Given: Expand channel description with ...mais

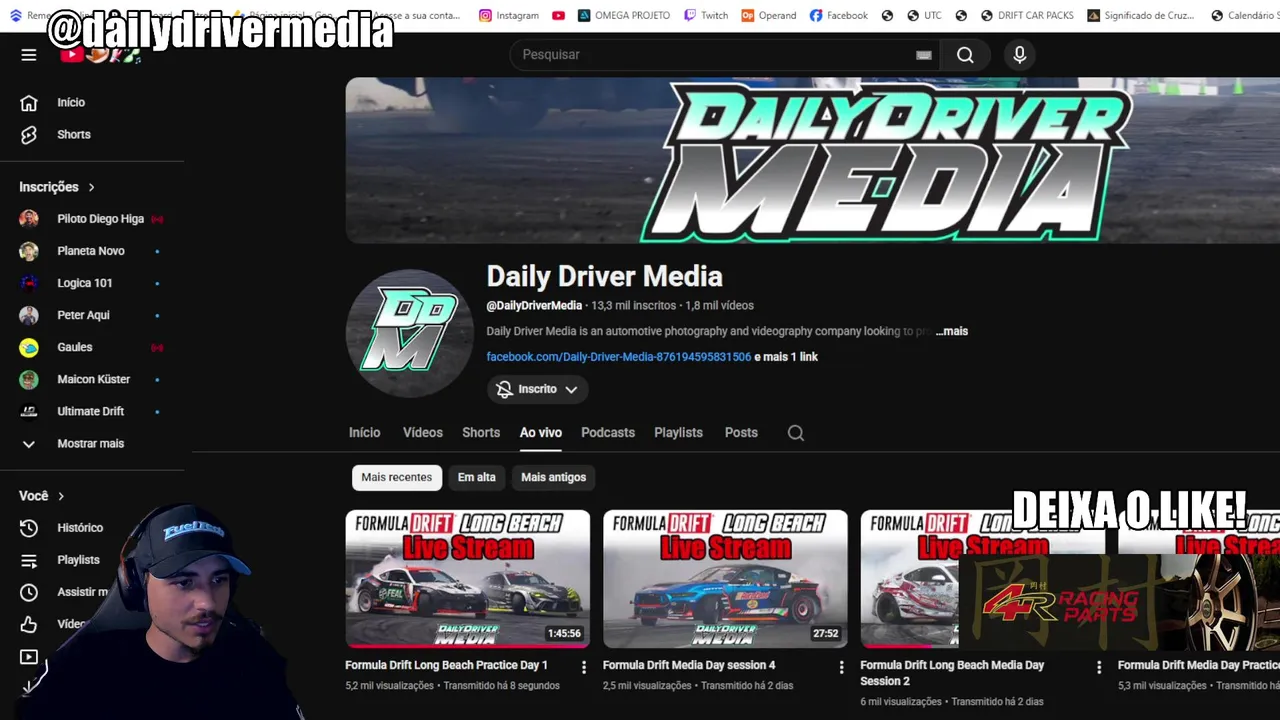Looking at the screenshot, I should tap(952, 331).
